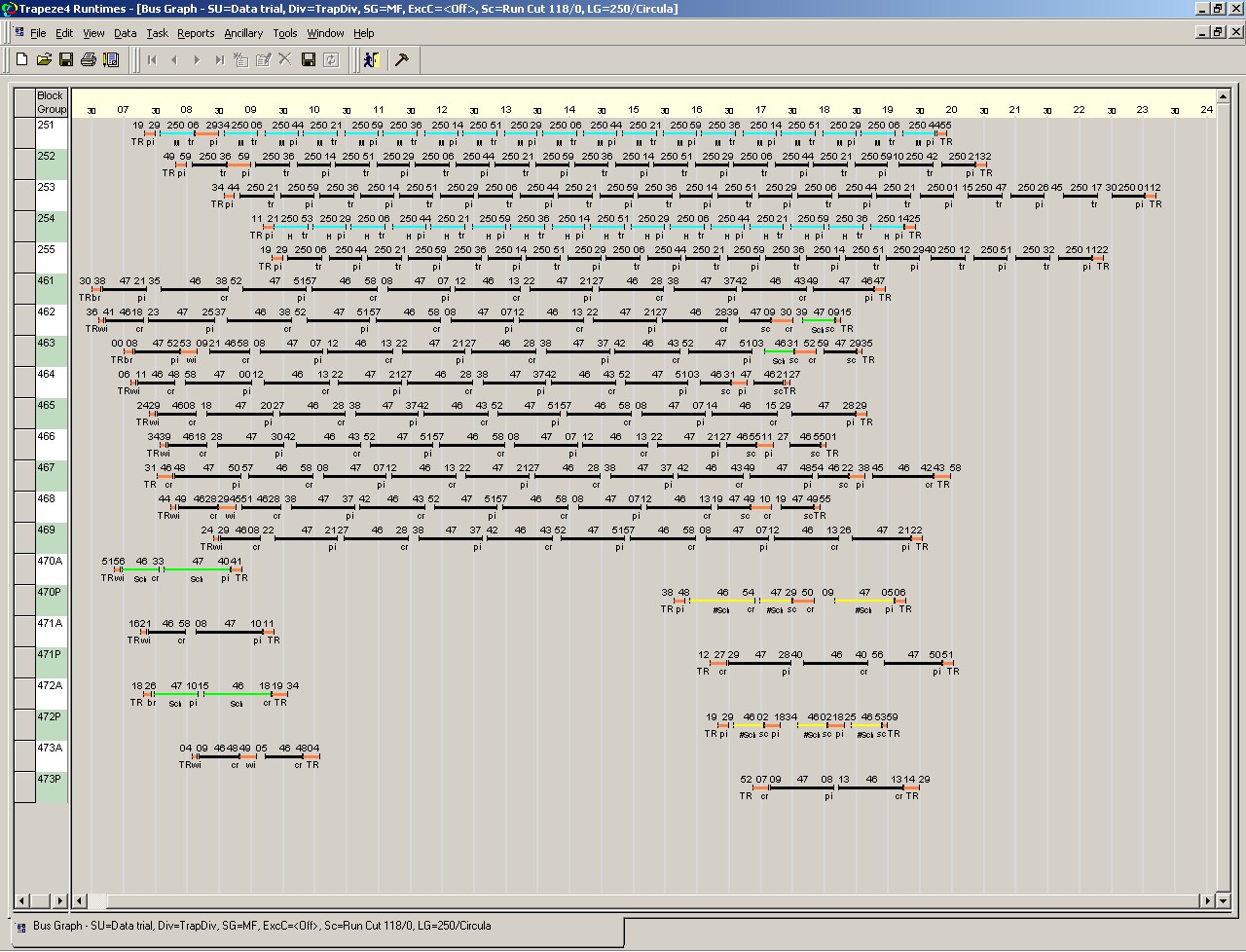The image size is (1246, 952).
Task: Create a new file
Action: 20,59
